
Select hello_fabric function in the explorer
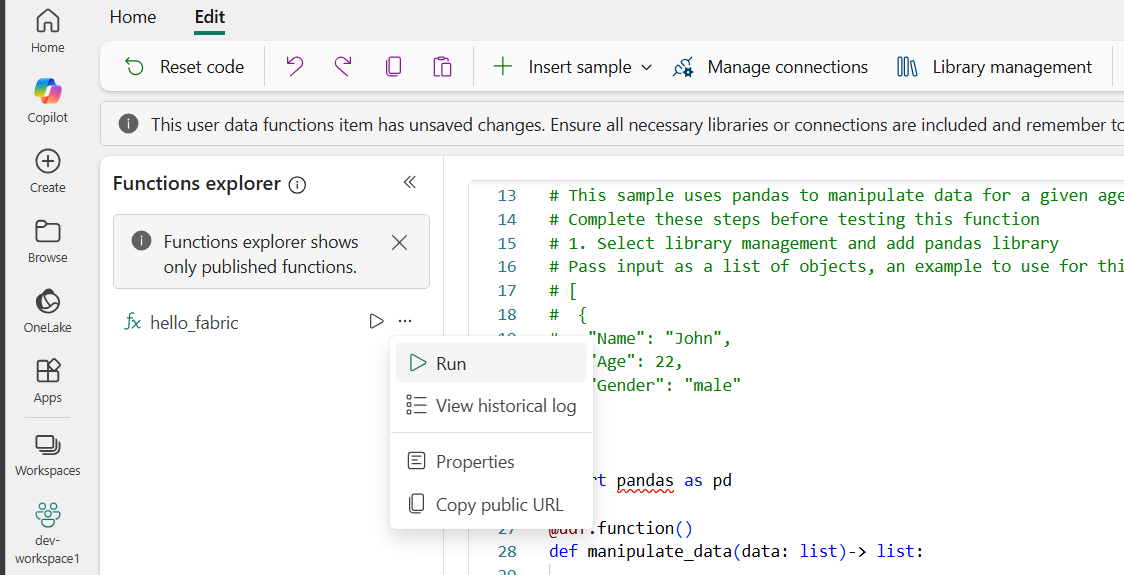tap(194, 322)
